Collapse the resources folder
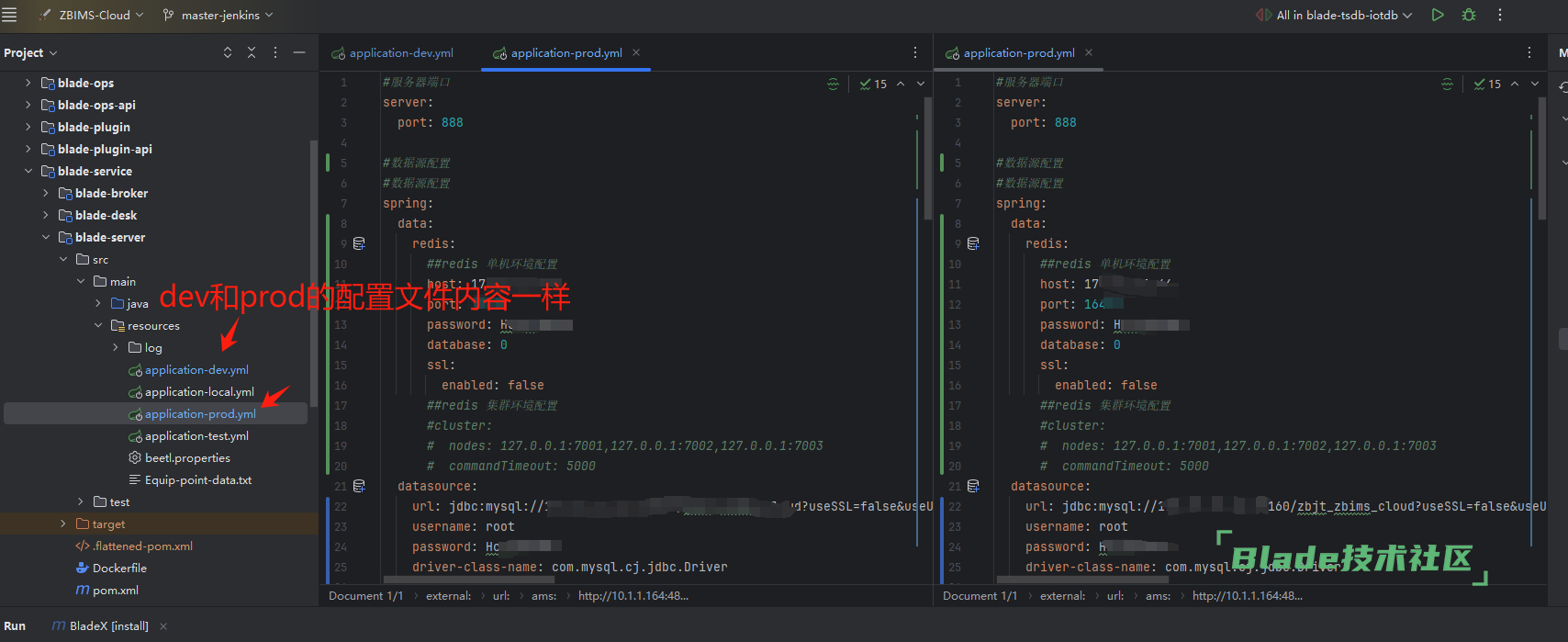Screen dimensions: 1568x642 click(98, 325)
